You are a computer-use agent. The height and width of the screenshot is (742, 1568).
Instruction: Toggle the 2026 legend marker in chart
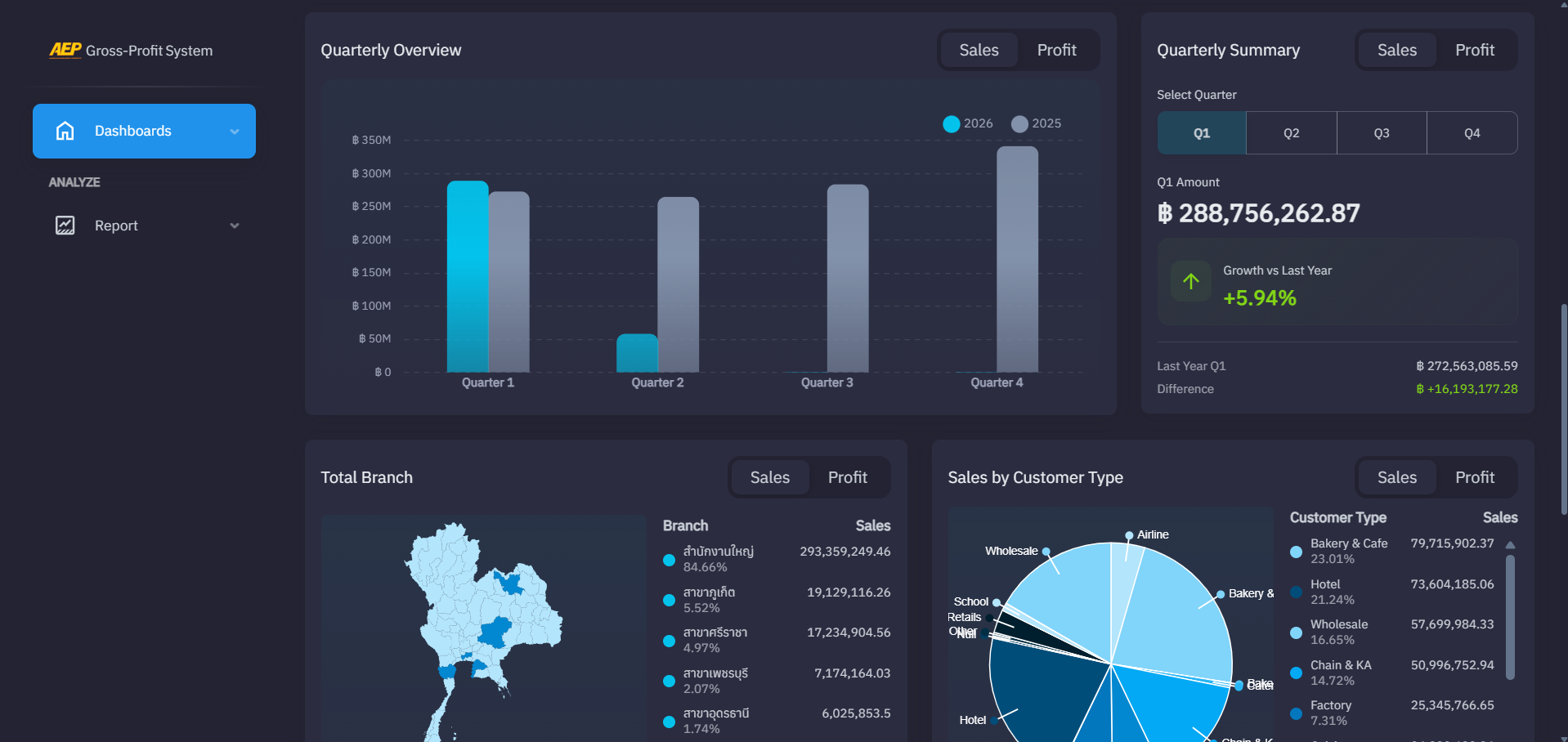coord(952,123)
